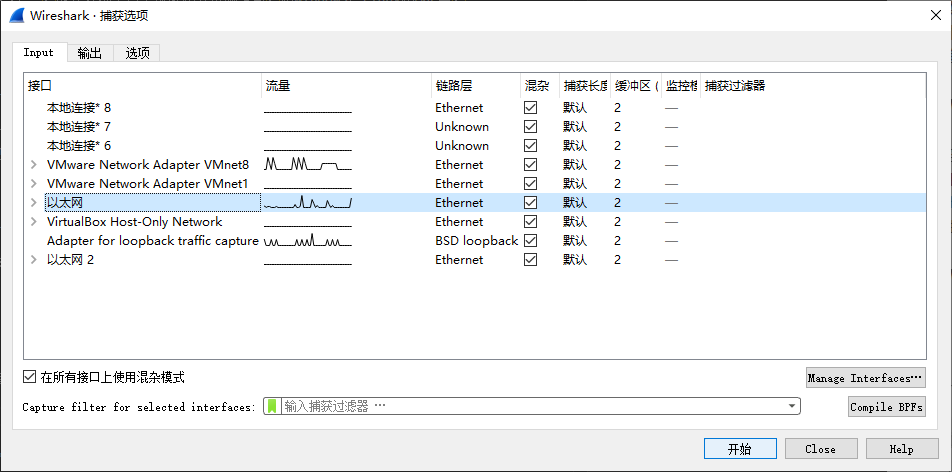The width and height of the screenshot is (952, 472).
Task: Select the 本地连接* 6 interface
Action: point(79,146)
